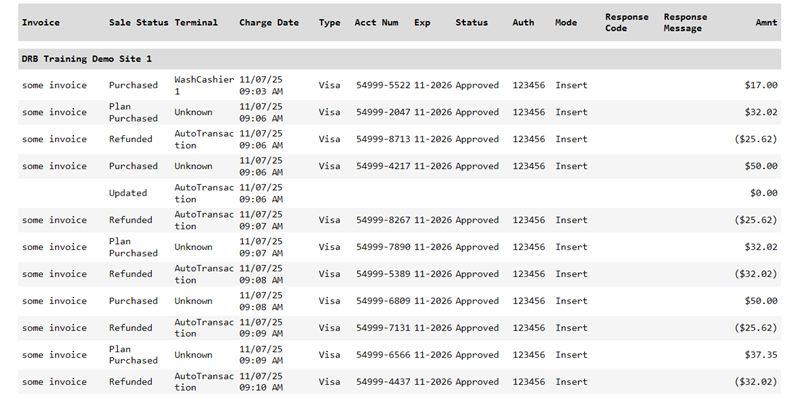Viewport: 800px width, 408px height.
Task: Select the Amnt column header
Action: pos(766,22)
